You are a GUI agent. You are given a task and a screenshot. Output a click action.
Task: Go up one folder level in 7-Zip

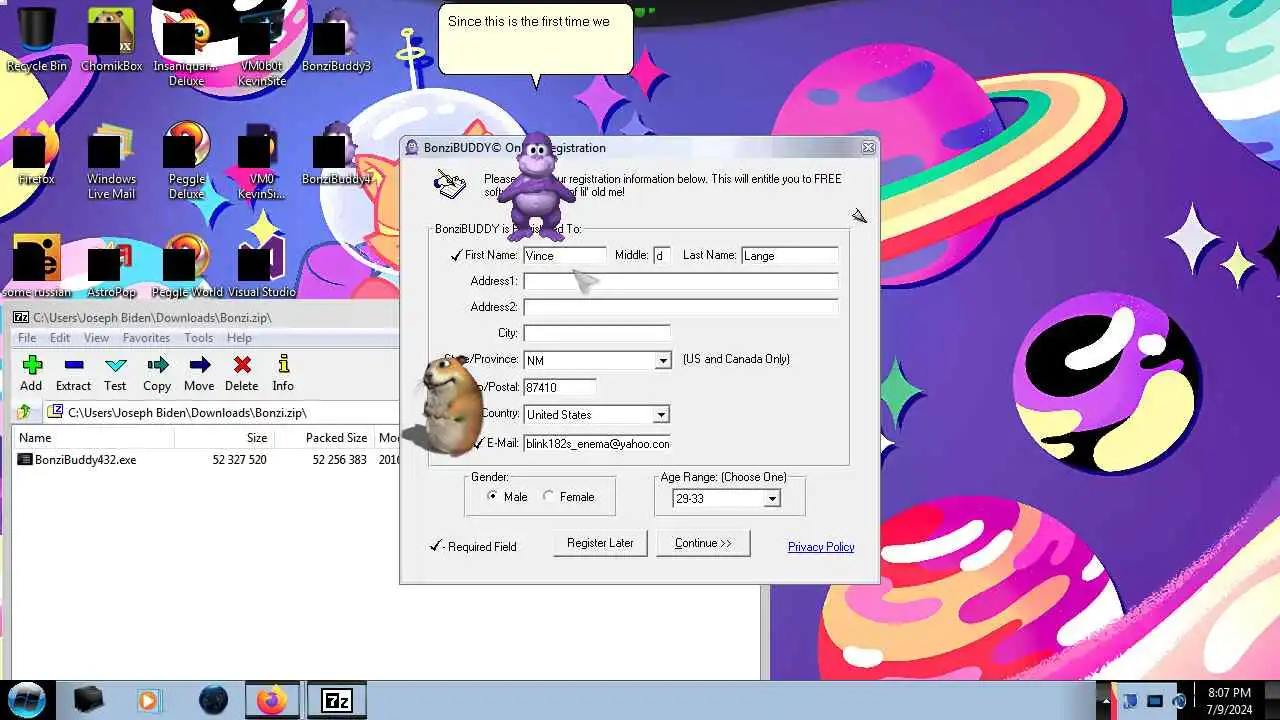[x=24, y=412]
